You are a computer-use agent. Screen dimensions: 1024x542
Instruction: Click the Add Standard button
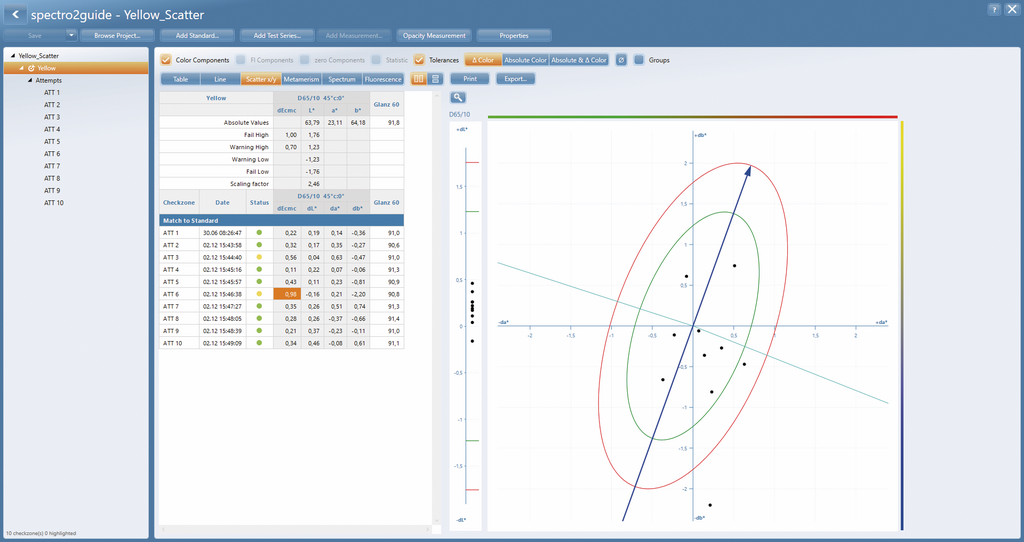click(x=197, y=35)
